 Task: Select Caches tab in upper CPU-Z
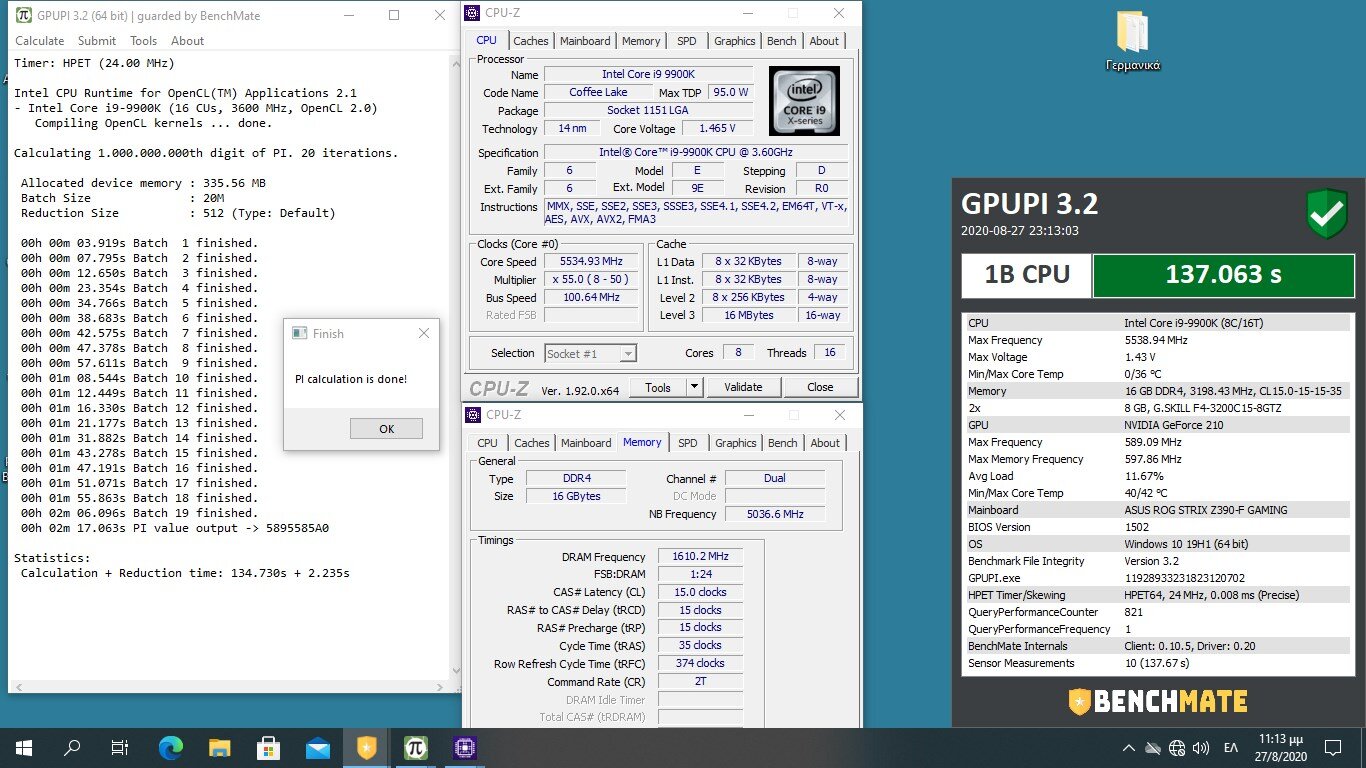(530, 41)
